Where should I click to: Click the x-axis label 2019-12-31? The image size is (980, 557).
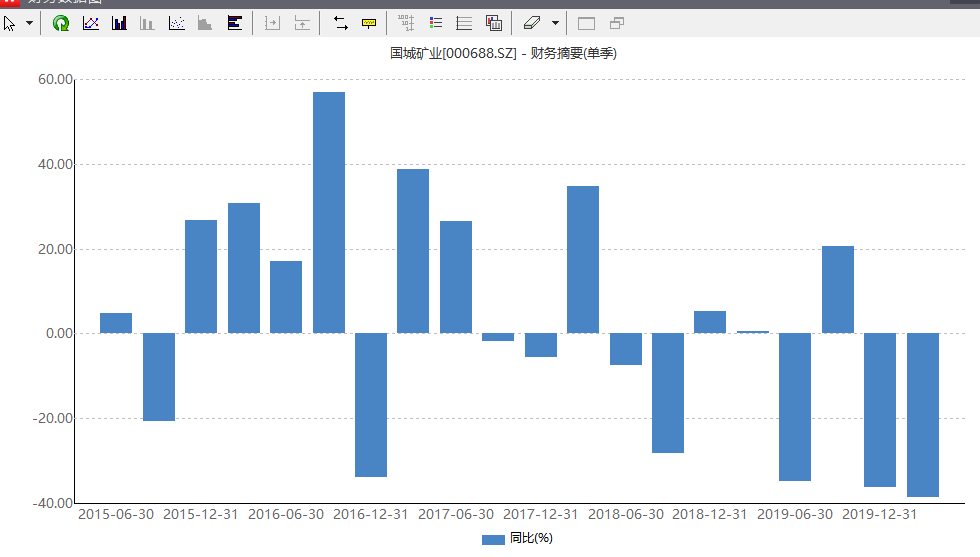tap(879, 514)
